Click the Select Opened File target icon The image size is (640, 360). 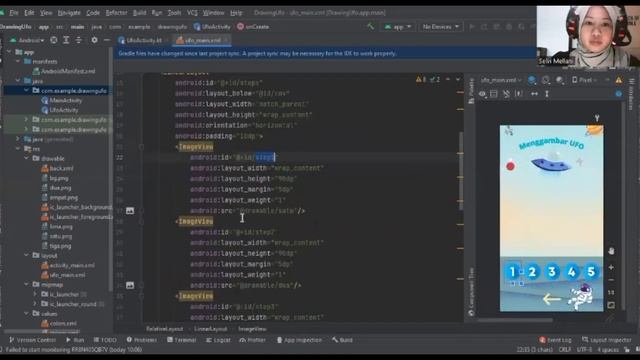[x=53, y=40]
